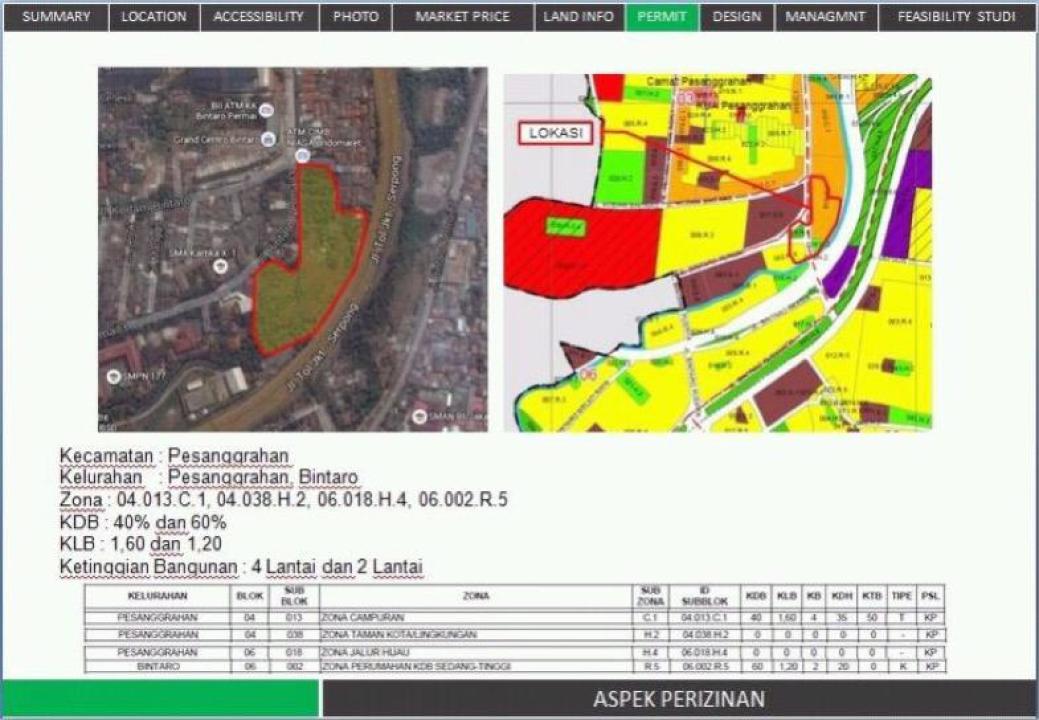The height and width of the screenshot is (720, 1039).
Task: Go to the MANAGMNT tab
Action: (x=827, y=17)
